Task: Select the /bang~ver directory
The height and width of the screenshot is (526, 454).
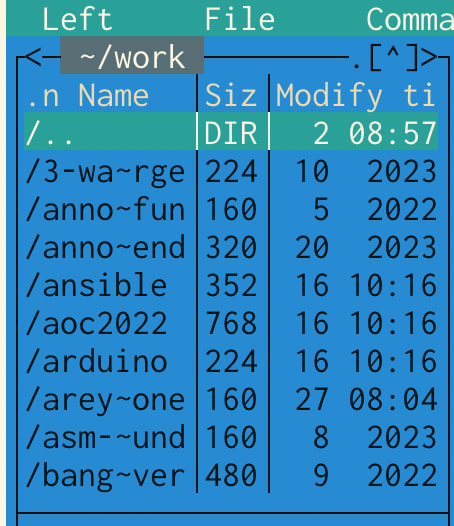Action: tap(231, 475)
